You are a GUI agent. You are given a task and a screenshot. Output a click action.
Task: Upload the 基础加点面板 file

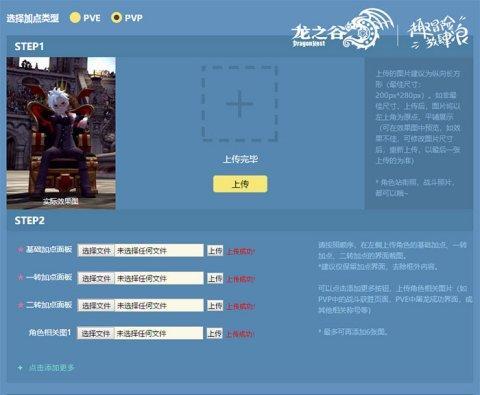[x=215, y=251]
